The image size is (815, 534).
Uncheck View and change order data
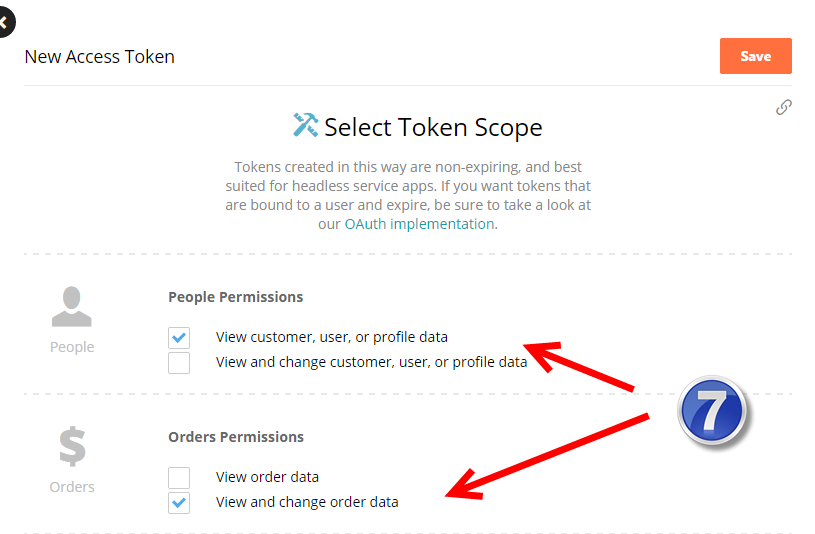pyautogui.click(x=179, y=503)
